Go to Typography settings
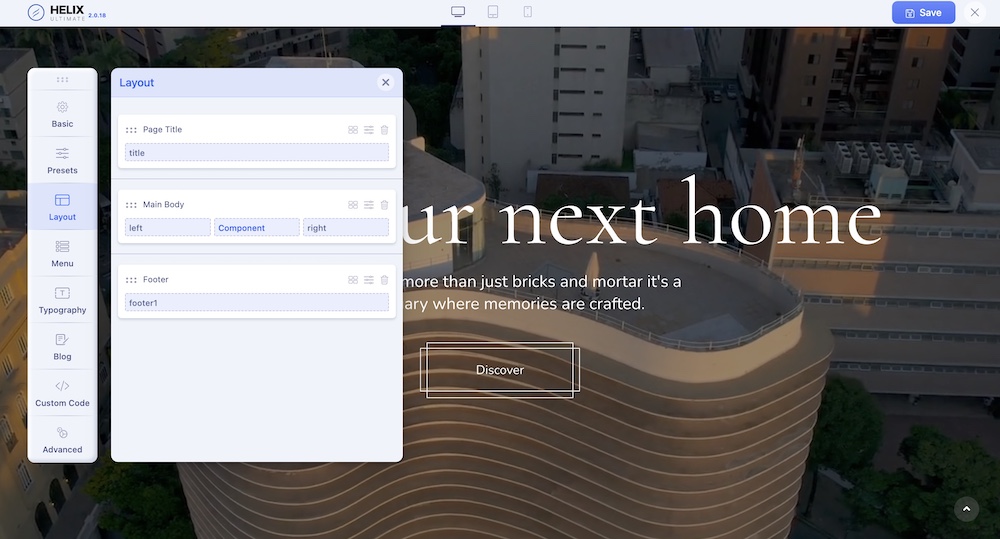Image resolution: width=1000 pixels, height=539 pixels. [62, 300]
